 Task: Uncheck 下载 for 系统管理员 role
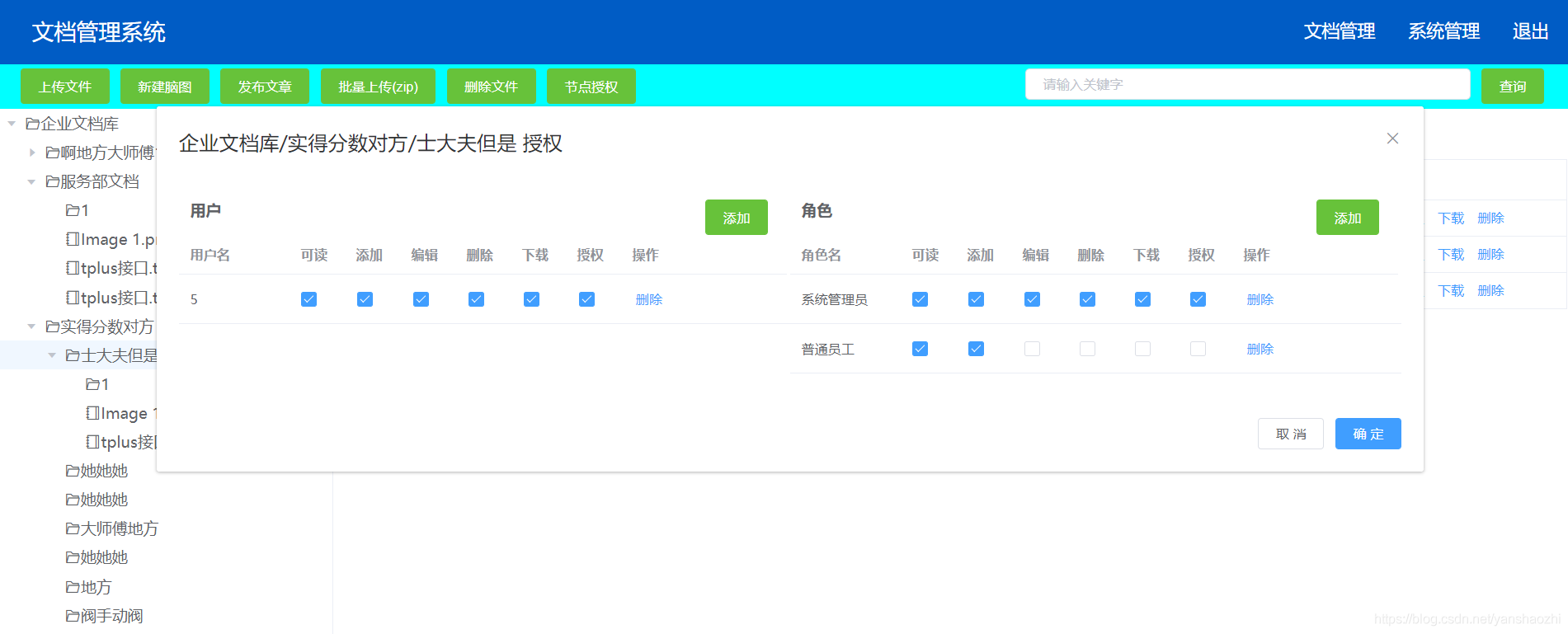[1142, 299]
